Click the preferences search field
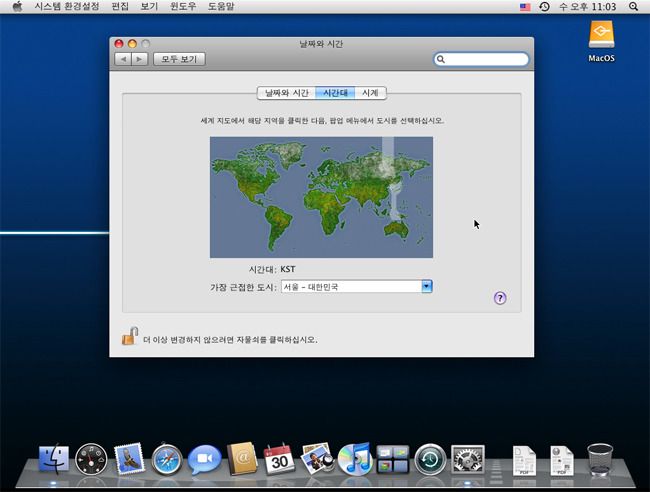 481,59
